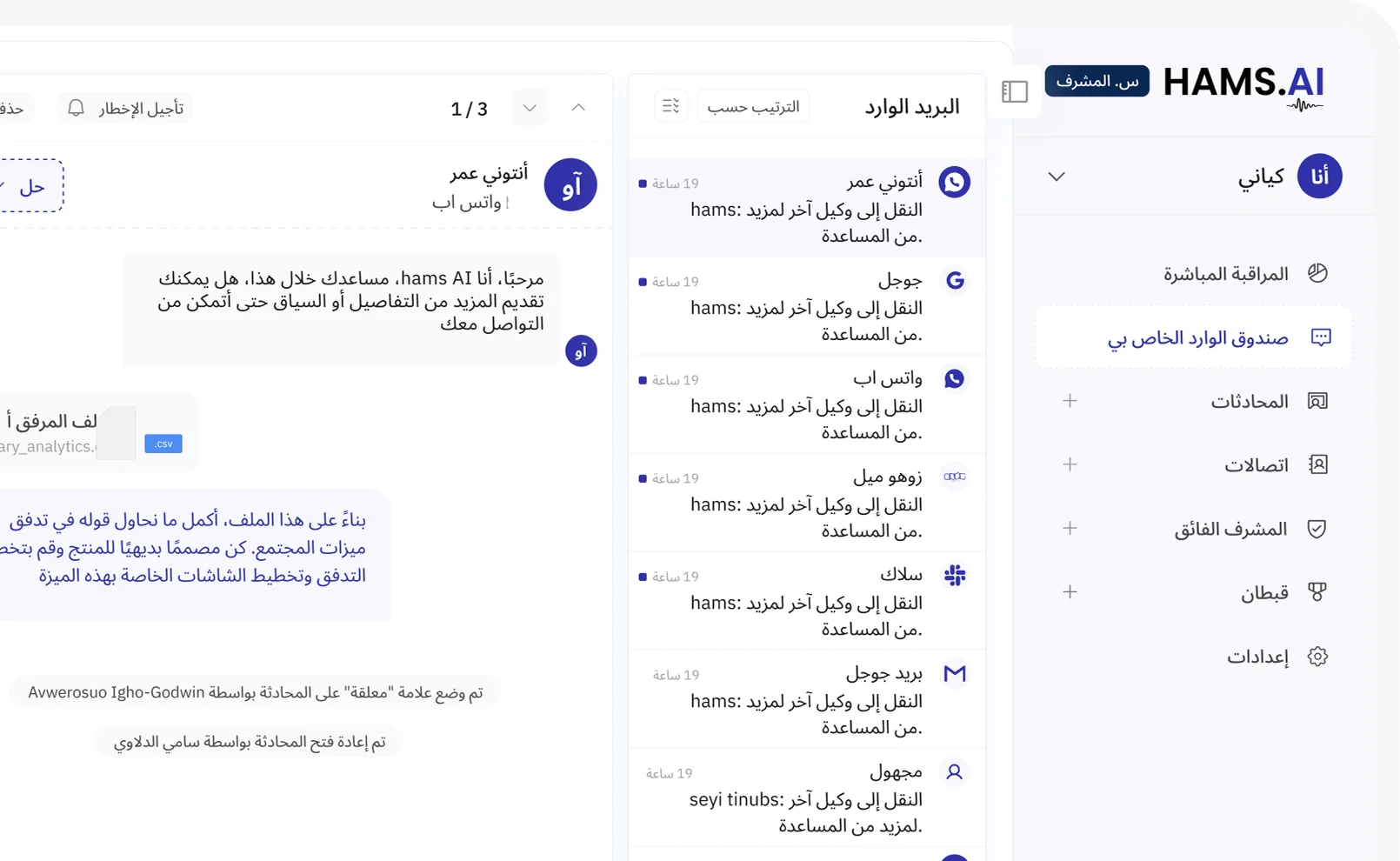Open the بريد جوجل conversation row

click(807, 699)
